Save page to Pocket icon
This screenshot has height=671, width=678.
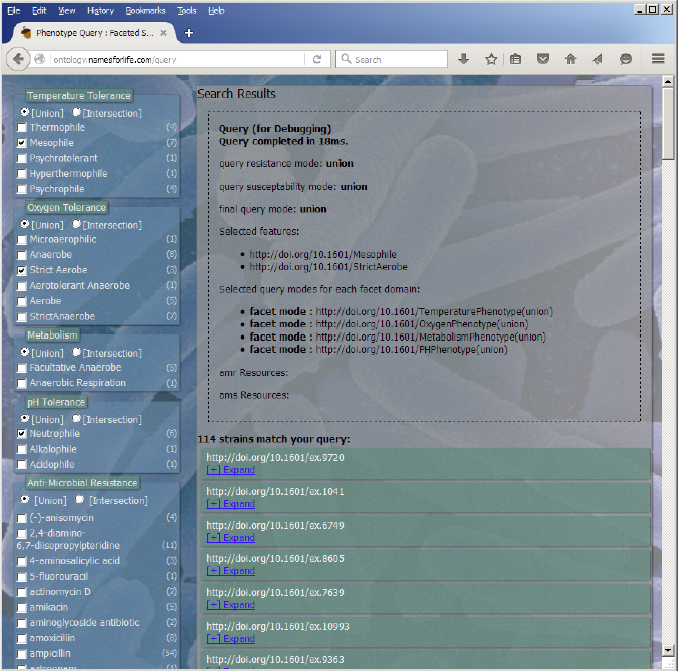click(543, 59)
